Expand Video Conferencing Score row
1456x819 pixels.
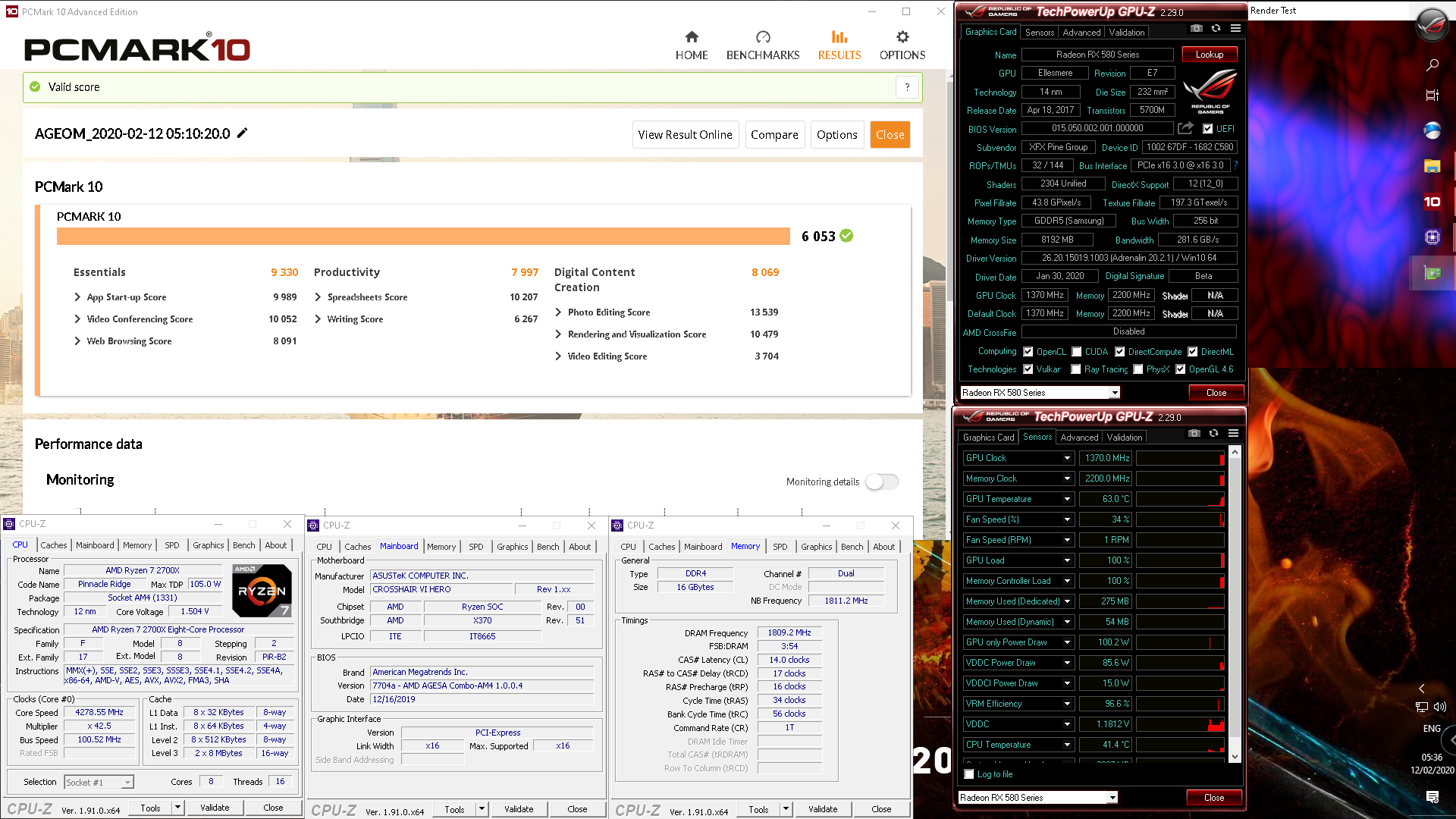(77, 319)
